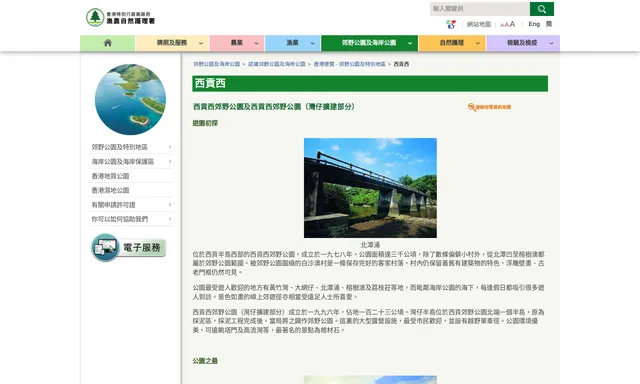This screenshot has width=640, height=384.
Task: Click breadcrumb 郊野公園及海岸公園
Action: [x=216, y=64]
